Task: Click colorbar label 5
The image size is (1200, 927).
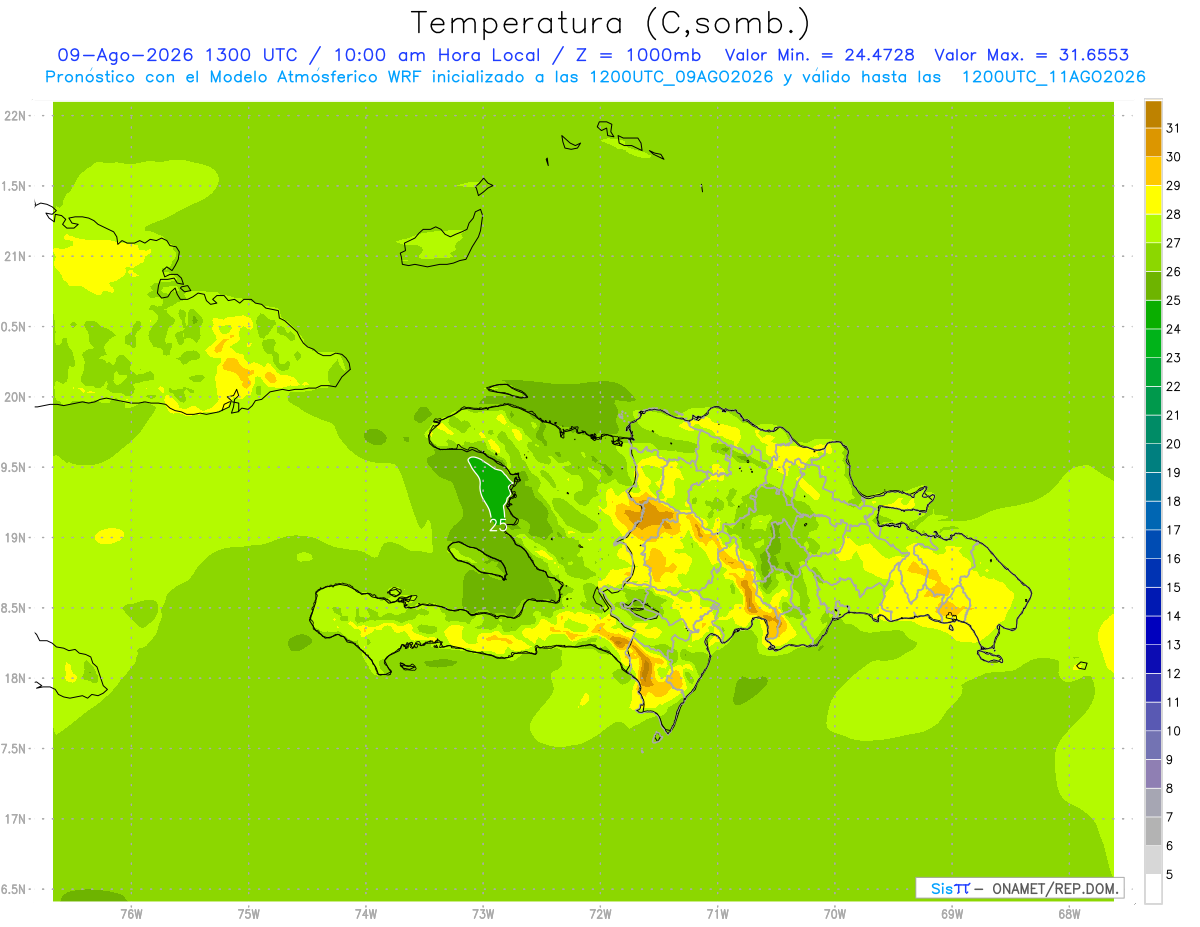Action: pos(1170,875)
